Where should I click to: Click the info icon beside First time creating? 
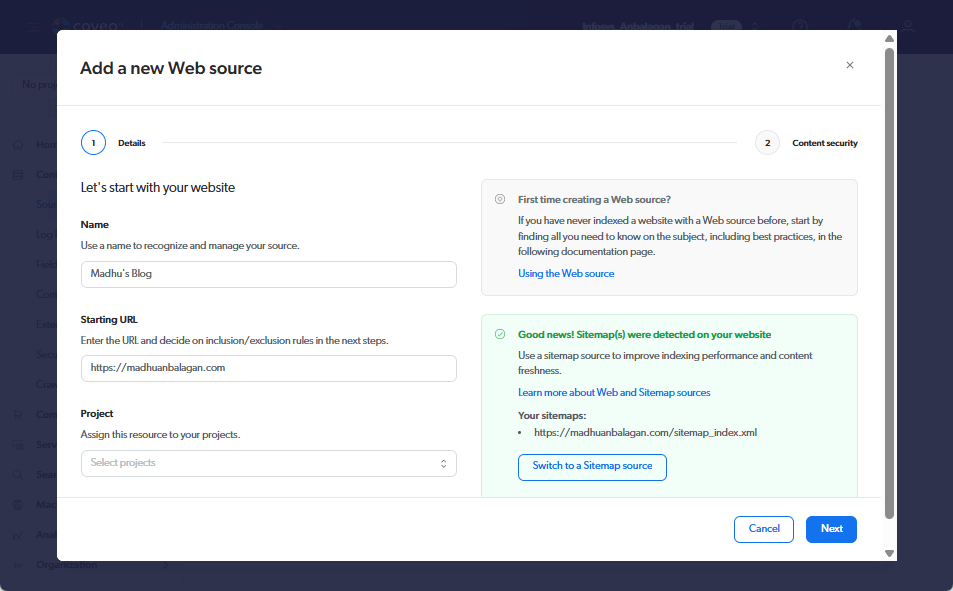click(x=500, y=199)
